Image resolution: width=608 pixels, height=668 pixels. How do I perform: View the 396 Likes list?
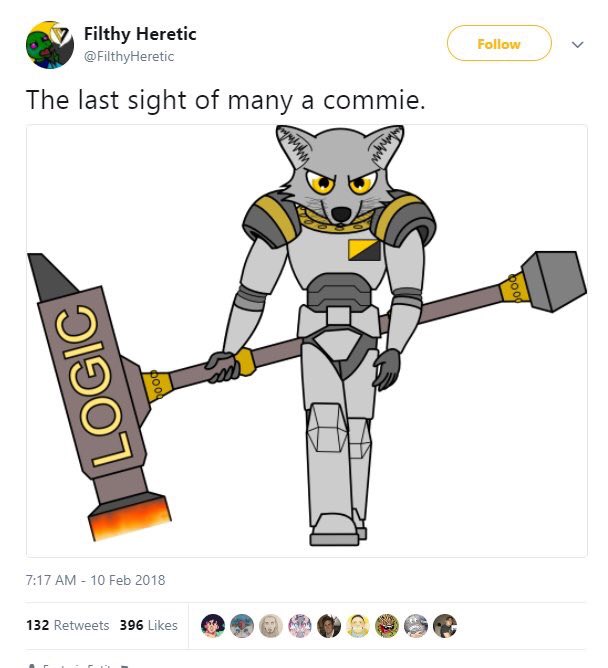tap(148, 625)
